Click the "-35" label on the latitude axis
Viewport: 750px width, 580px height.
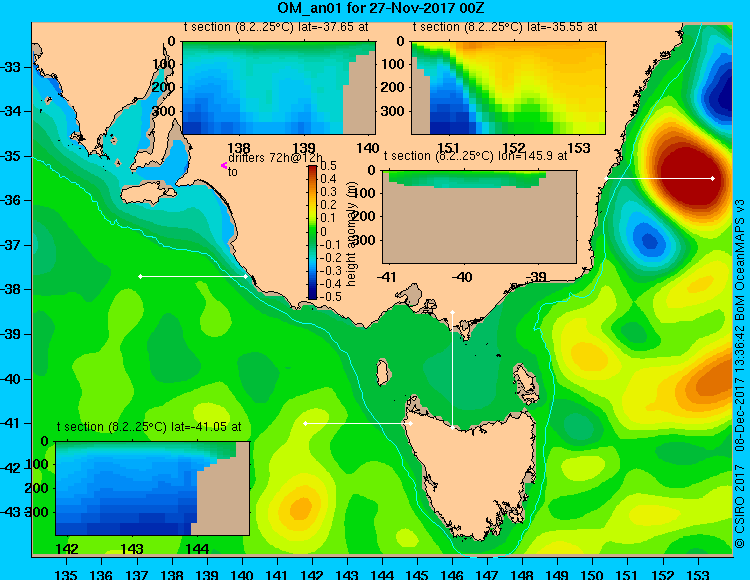[11, 156]
